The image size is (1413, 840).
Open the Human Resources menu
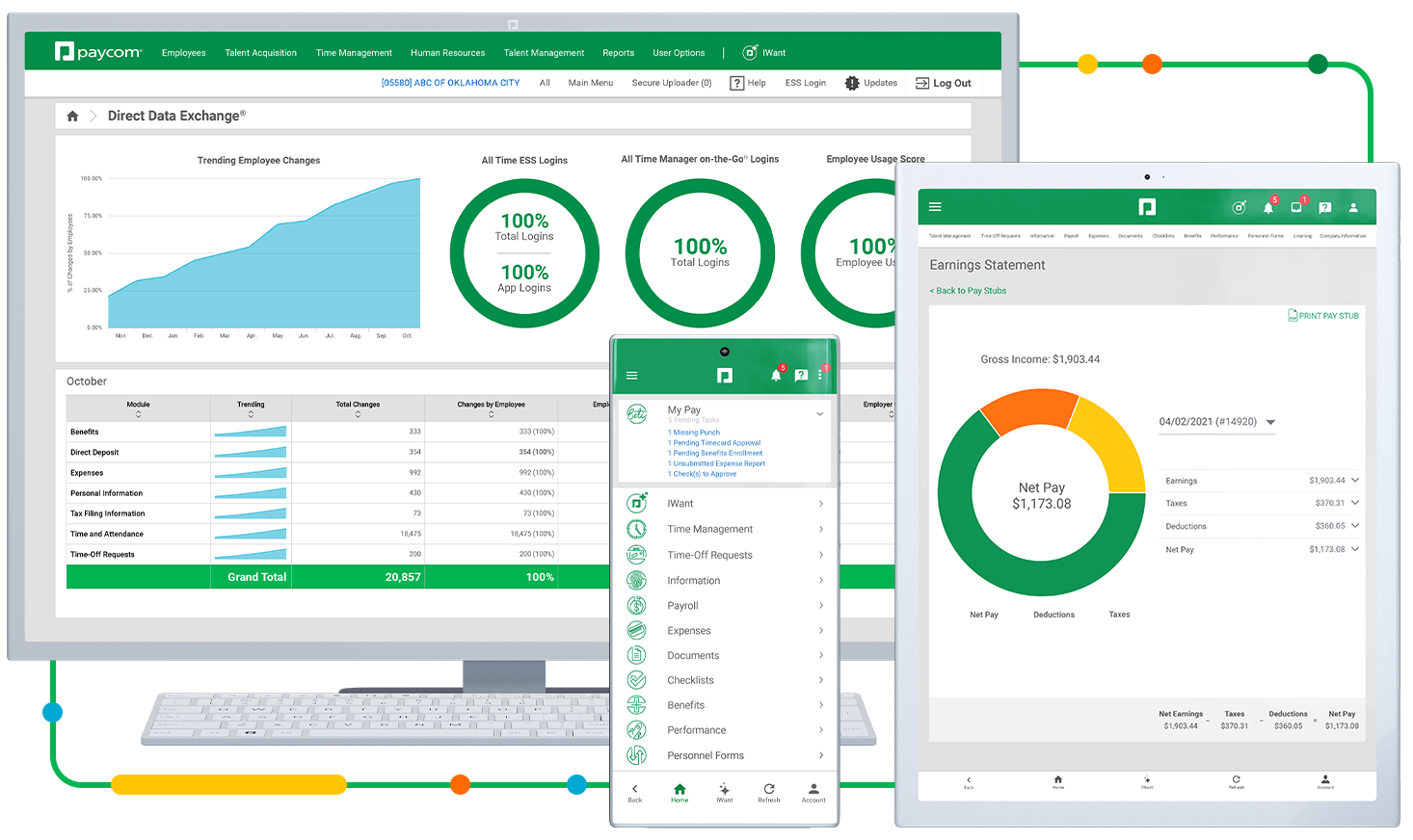click(x=448, y=53)
